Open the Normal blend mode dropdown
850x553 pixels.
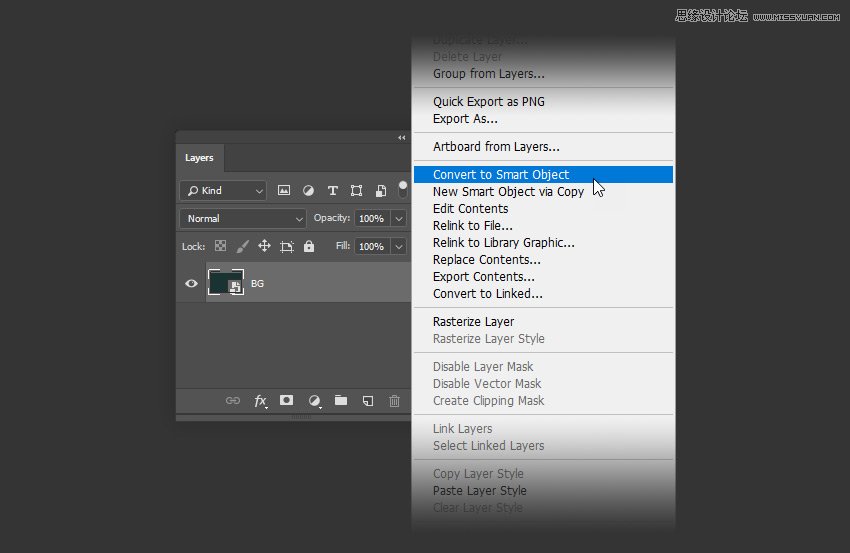[x=243, y=218]
